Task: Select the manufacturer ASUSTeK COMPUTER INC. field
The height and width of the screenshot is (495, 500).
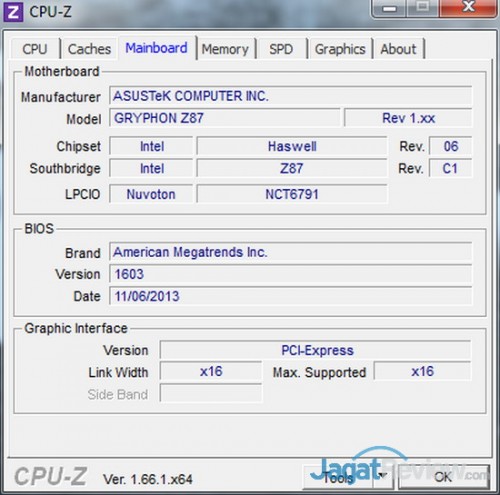Action: click(290, 96)
